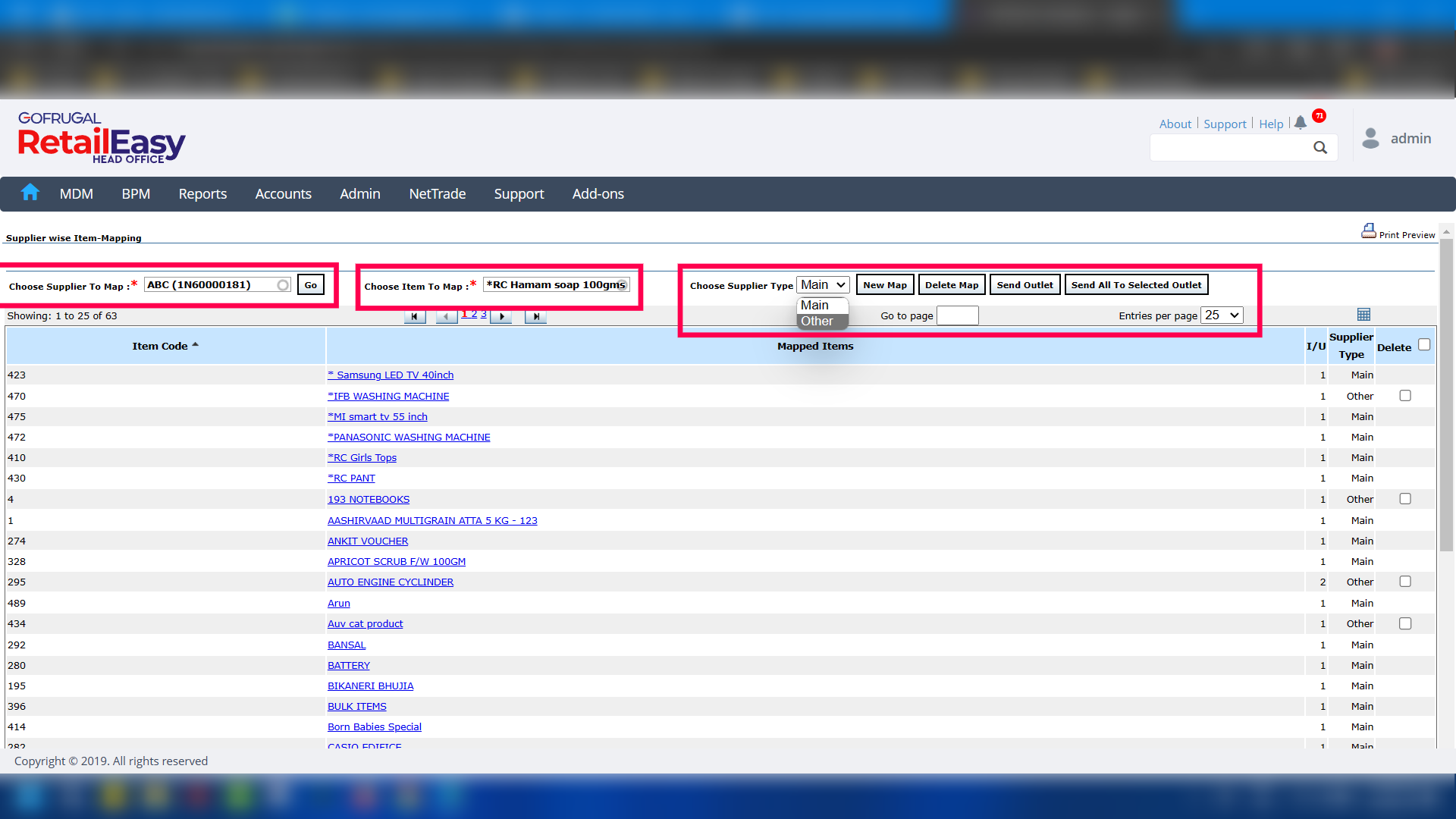Screen dimensions: 1456x819
Task: Open the 193 NOTEBOOKS item link
Action: tap(369, 500)
